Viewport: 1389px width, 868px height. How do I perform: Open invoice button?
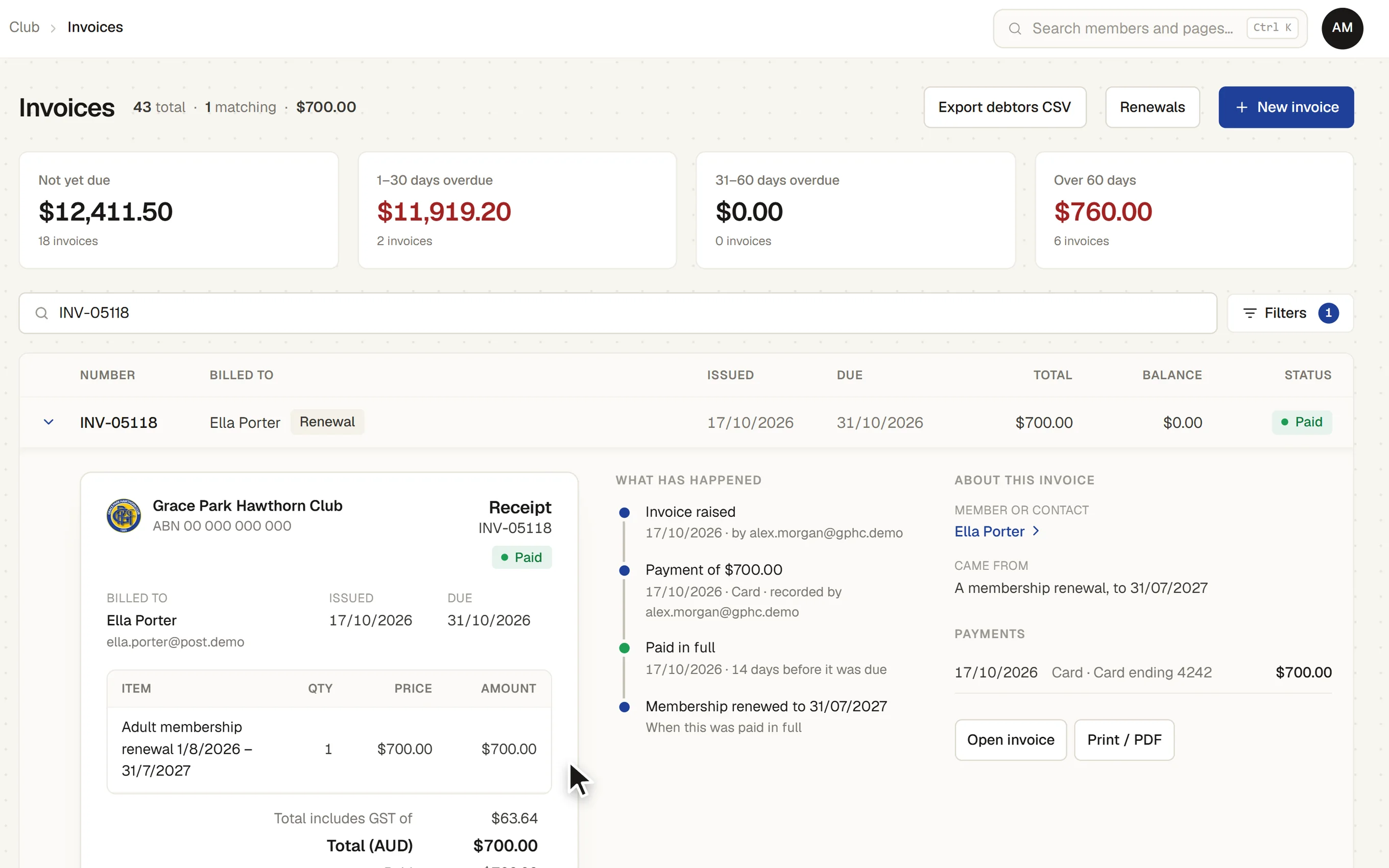point(1010,739)
